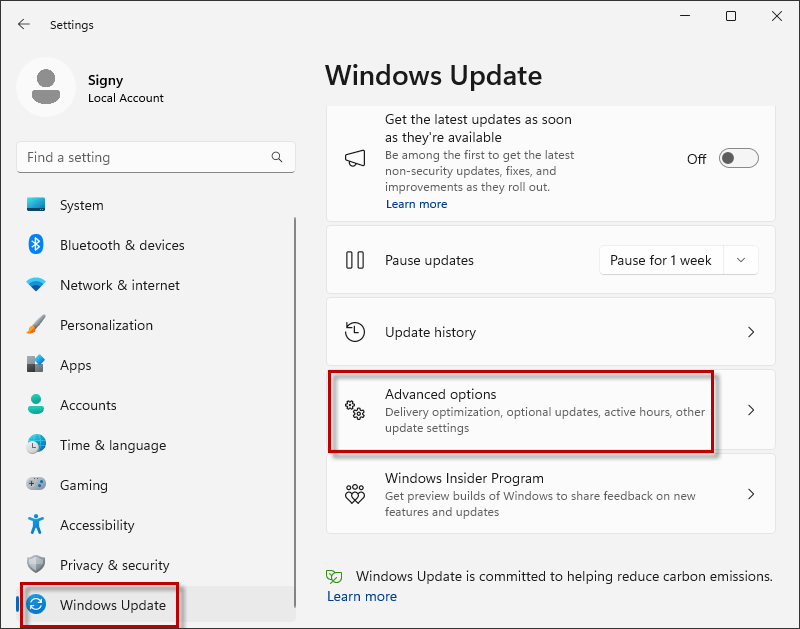This screenshot has height=629, width=800.
Task: Open Time & language settings
Action: 156,444
